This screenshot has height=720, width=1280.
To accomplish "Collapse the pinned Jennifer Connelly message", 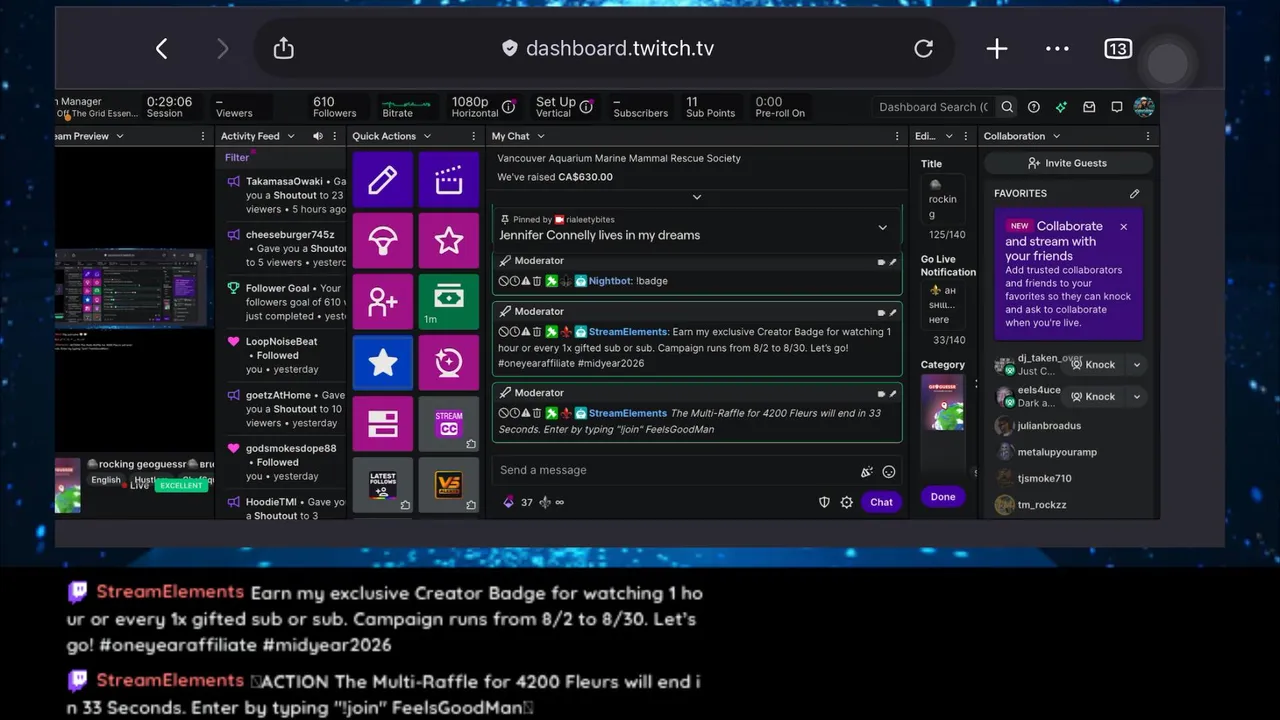I will click(x=882, y=227).
